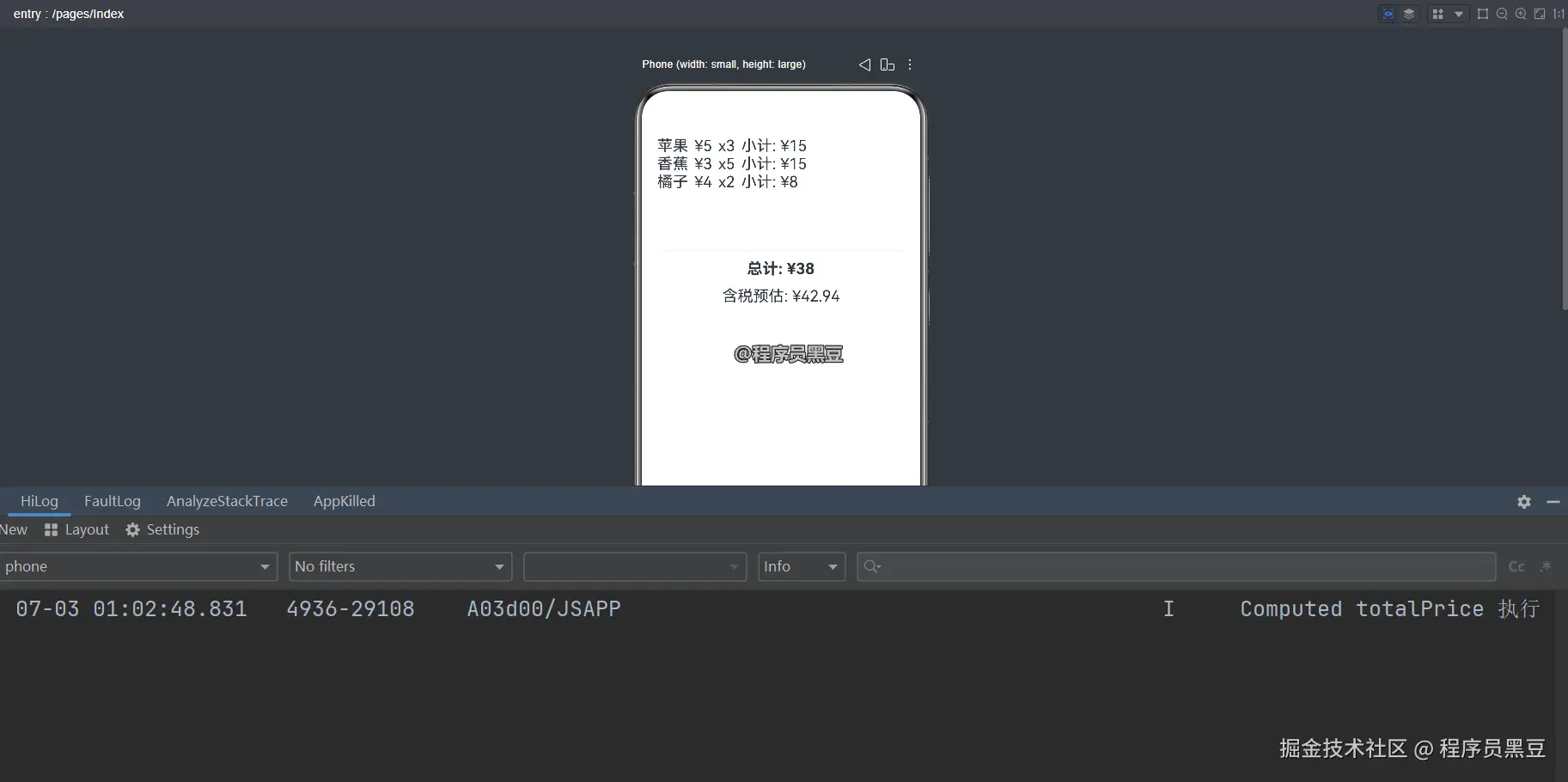The height and width of the screenshot is (782, 1568).
Task: Click the New button in log toolbar
Action: pyautogui.click(x=14, y=529)
